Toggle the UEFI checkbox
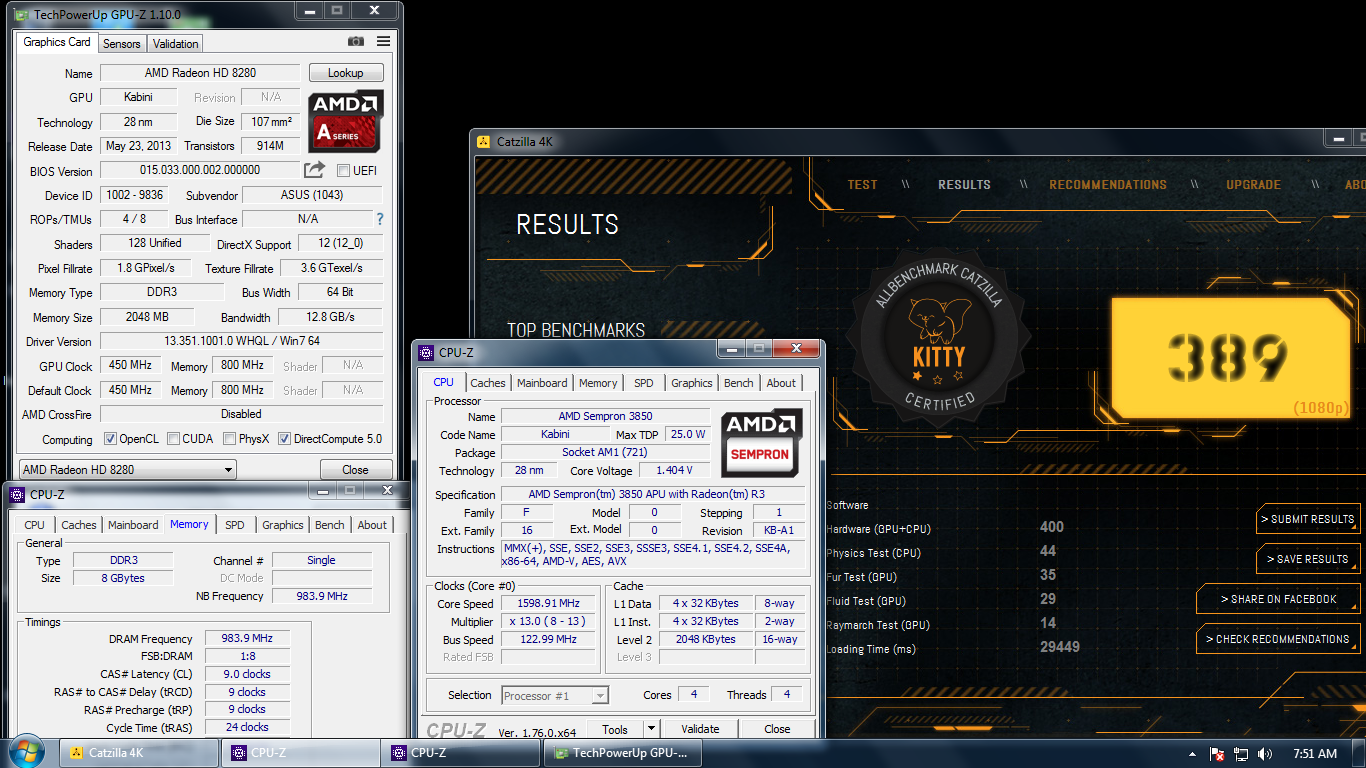This screenshot has width=1366, height=768. coord(343,171)
